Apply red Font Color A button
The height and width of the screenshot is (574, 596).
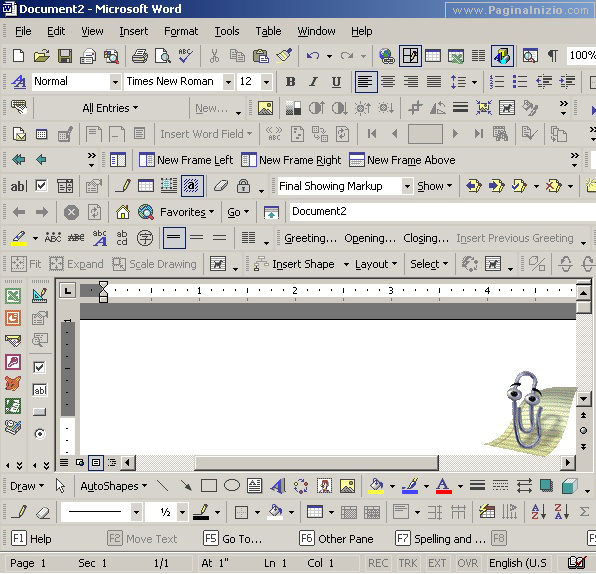(444, 486)
